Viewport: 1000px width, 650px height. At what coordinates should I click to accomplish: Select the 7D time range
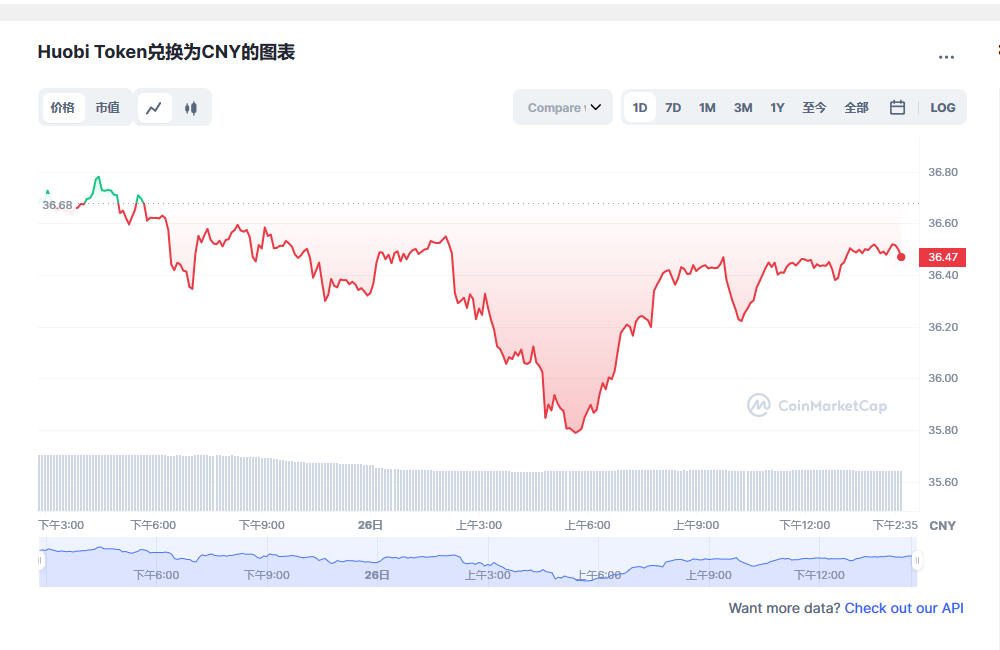click(673, 108)
